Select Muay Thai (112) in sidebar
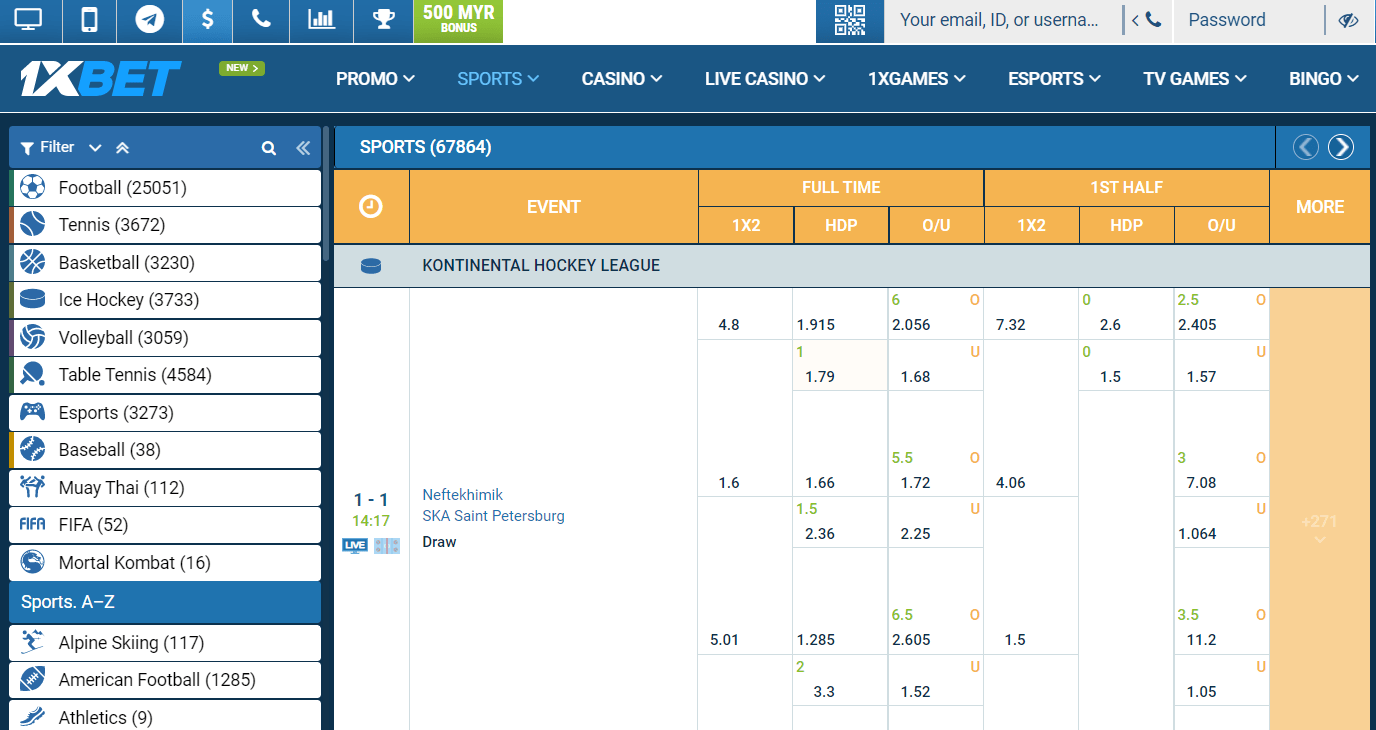Viewport: 1376px width, 730px height. tap(165, 488)
